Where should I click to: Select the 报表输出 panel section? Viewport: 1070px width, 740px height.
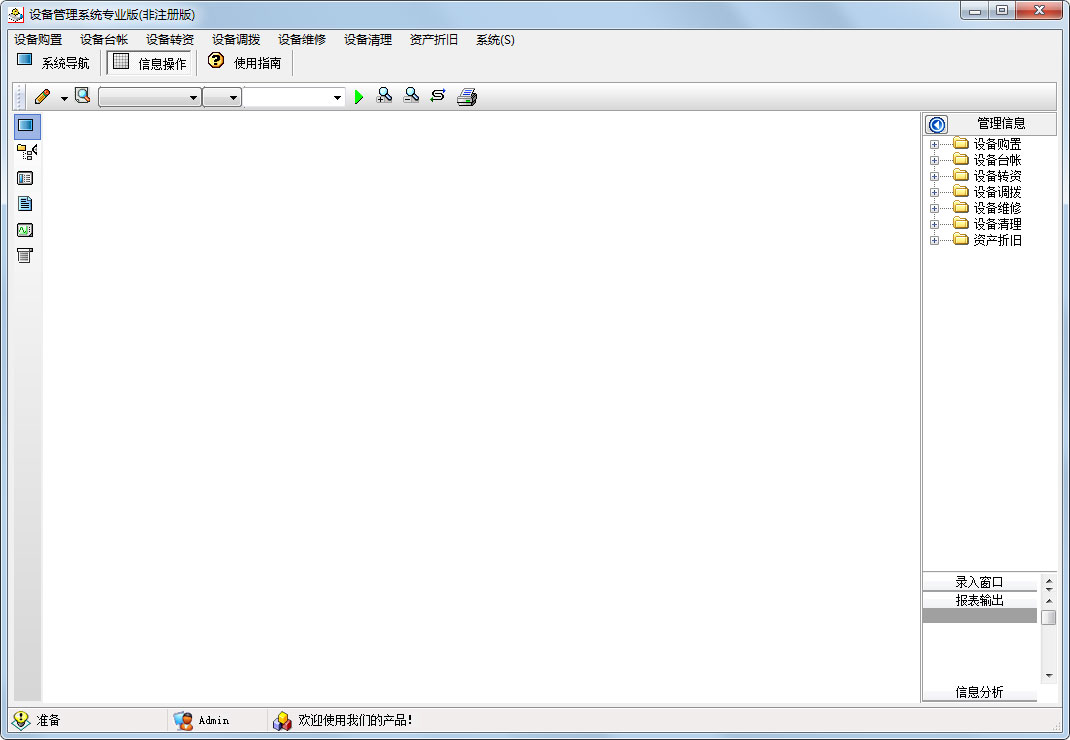[x=979, y=600]
